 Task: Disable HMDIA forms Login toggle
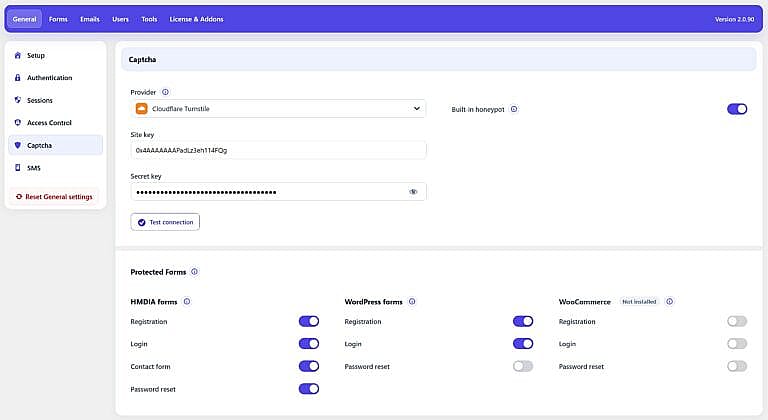(x=309, y=344)
